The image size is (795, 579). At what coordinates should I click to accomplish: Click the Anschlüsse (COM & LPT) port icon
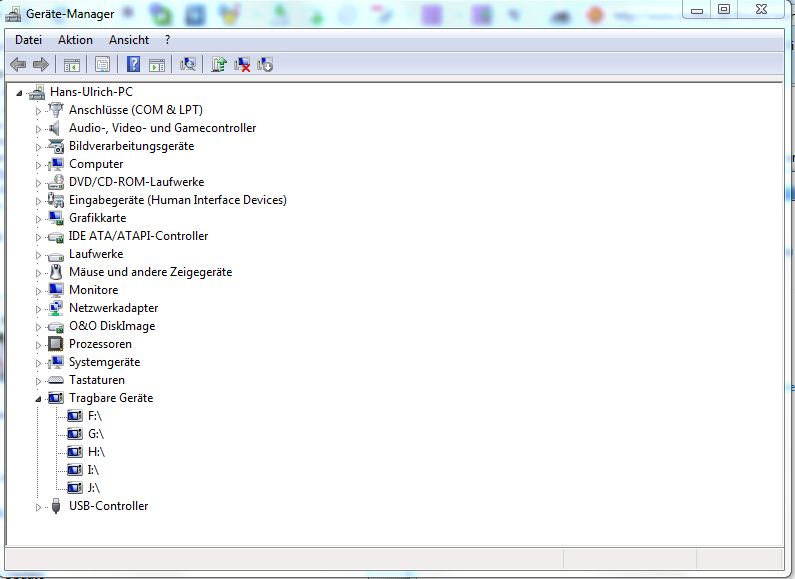click(56, 110)
